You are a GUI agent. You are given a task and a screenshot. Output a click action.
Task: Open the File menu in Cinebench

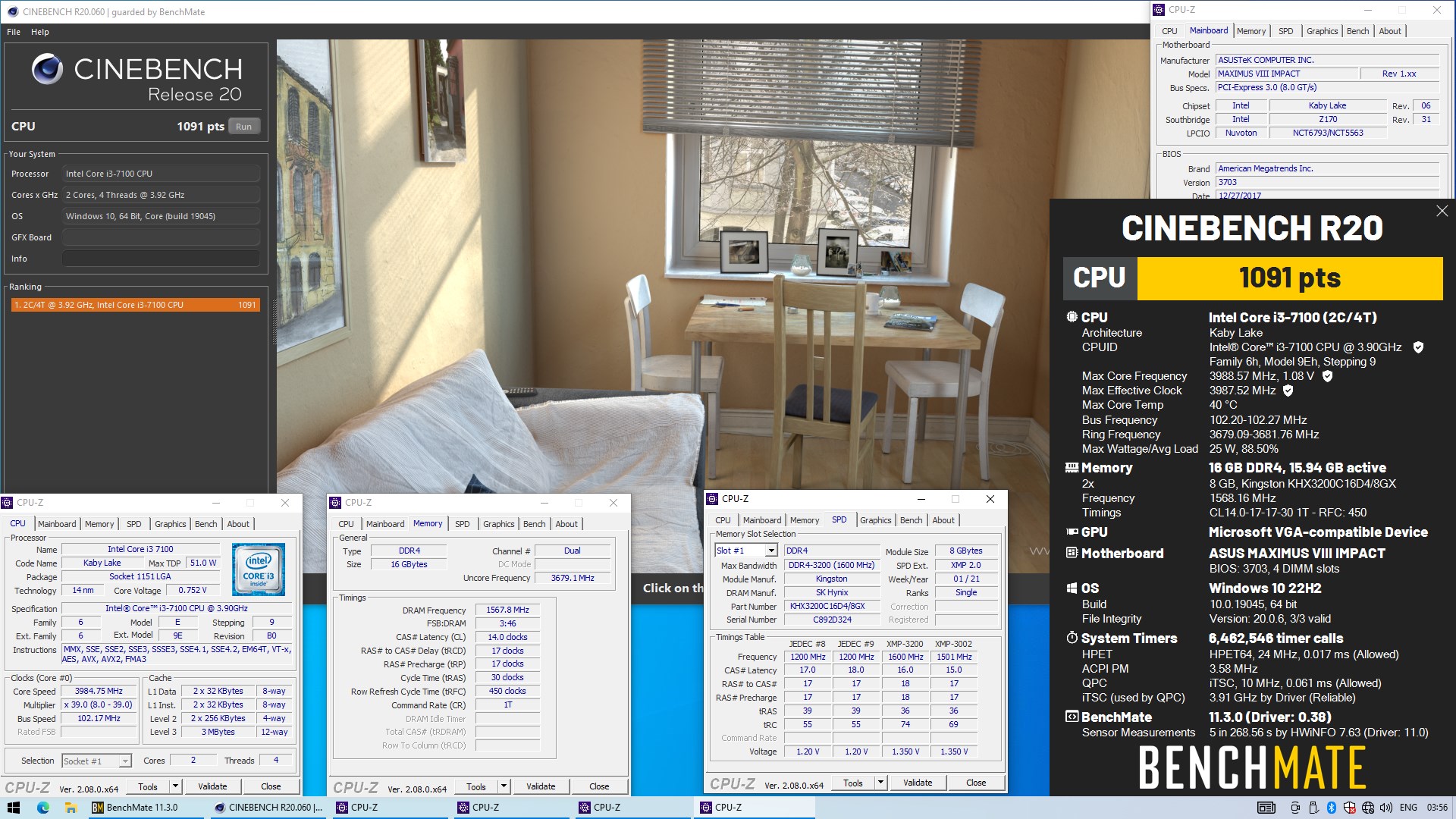tap(14, 32)
